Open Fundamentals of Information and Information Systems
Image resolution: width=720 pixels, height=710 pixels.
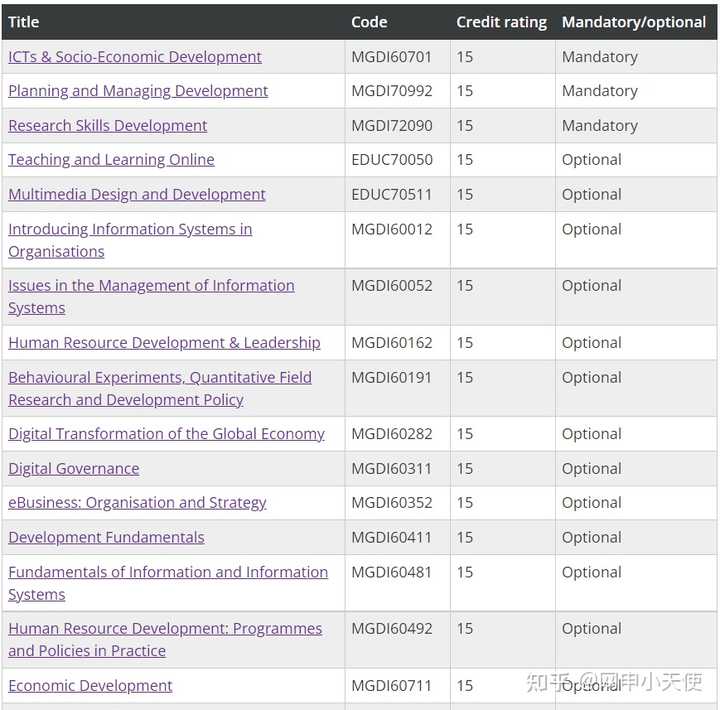point(168,572)
